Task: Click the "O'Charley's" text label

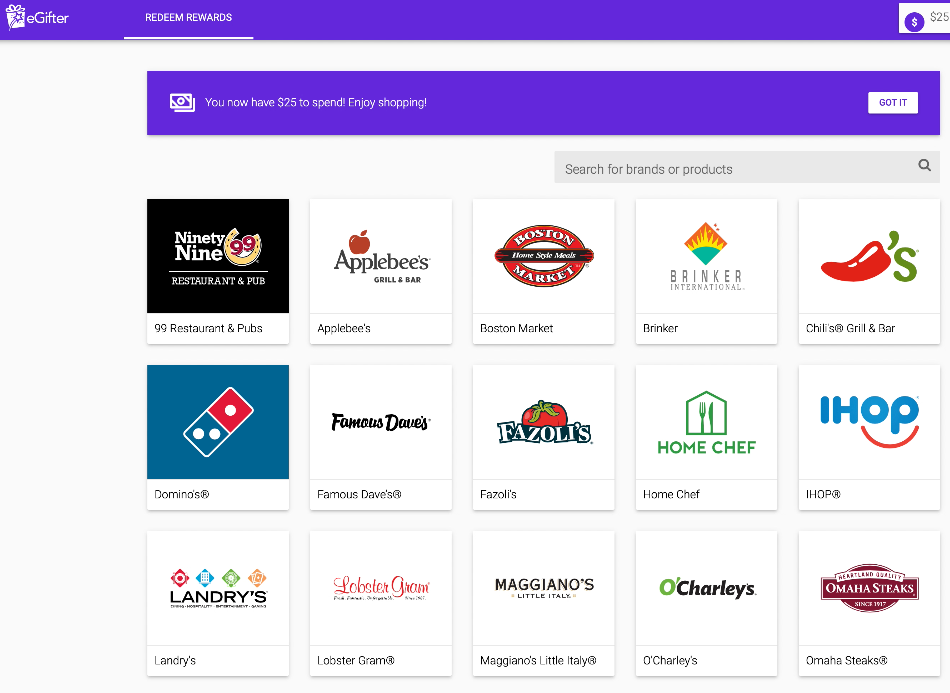Action: (x=670, y=660)
